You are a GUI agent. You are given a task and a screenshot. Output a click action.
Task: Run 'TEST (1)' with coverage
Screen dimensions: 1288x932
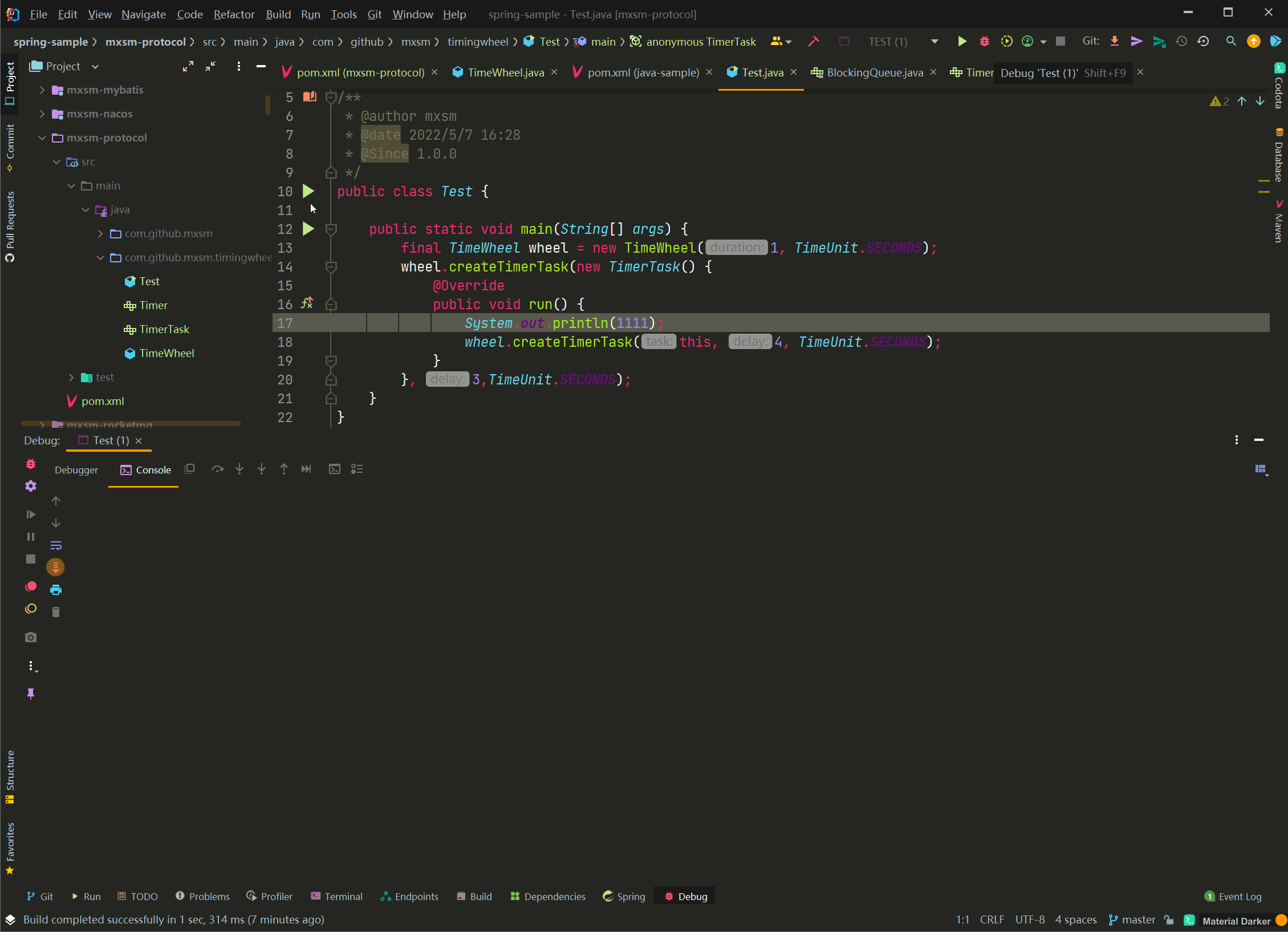1006,41
